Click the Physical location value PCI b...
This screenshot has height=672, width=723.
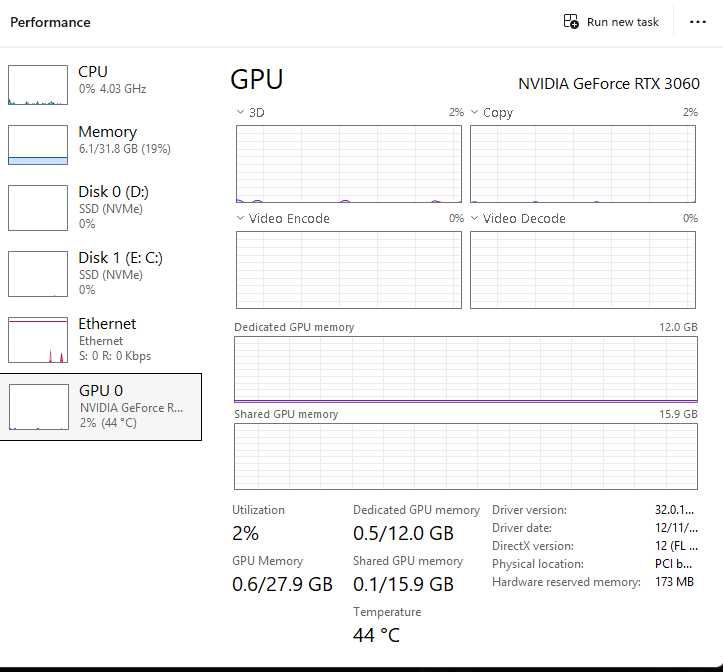673,564
